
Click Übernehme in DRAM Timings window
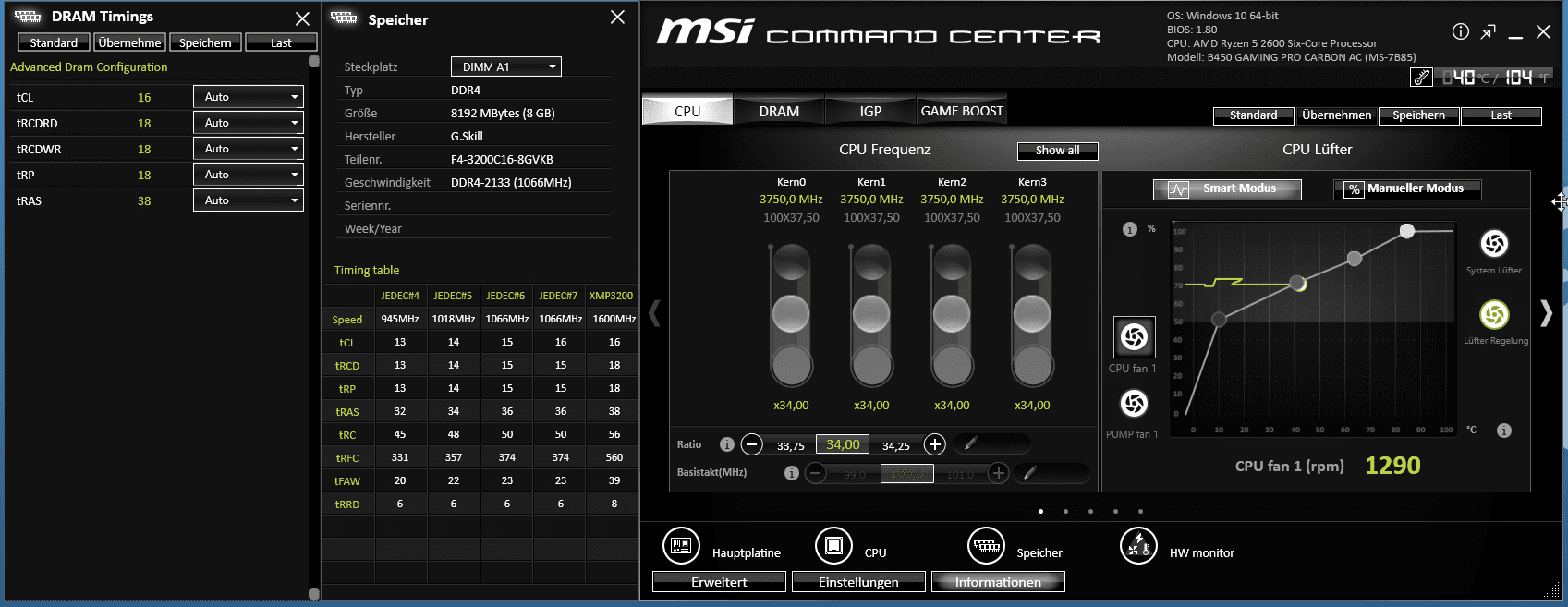[x=129, y=42]
